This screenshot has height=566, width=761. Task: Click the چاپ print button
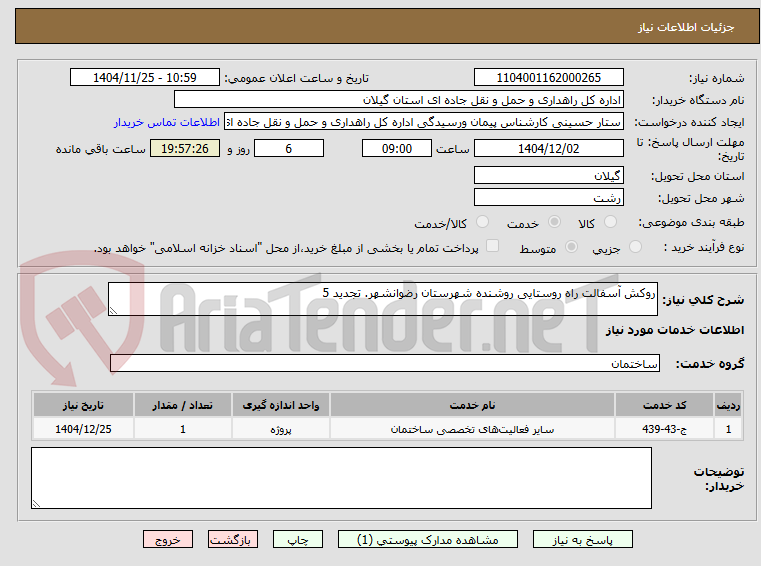(298, 539)
